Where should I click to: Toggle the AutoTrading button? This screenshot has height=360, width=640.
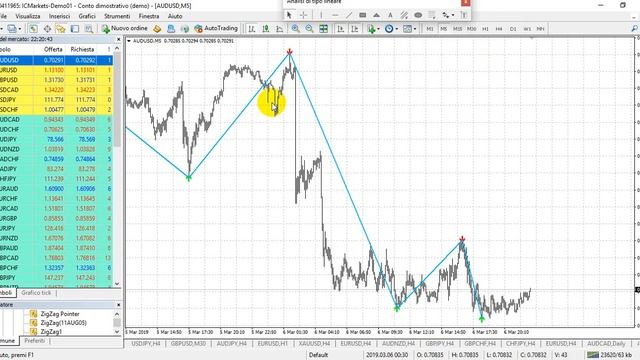(x=216, y=28)
